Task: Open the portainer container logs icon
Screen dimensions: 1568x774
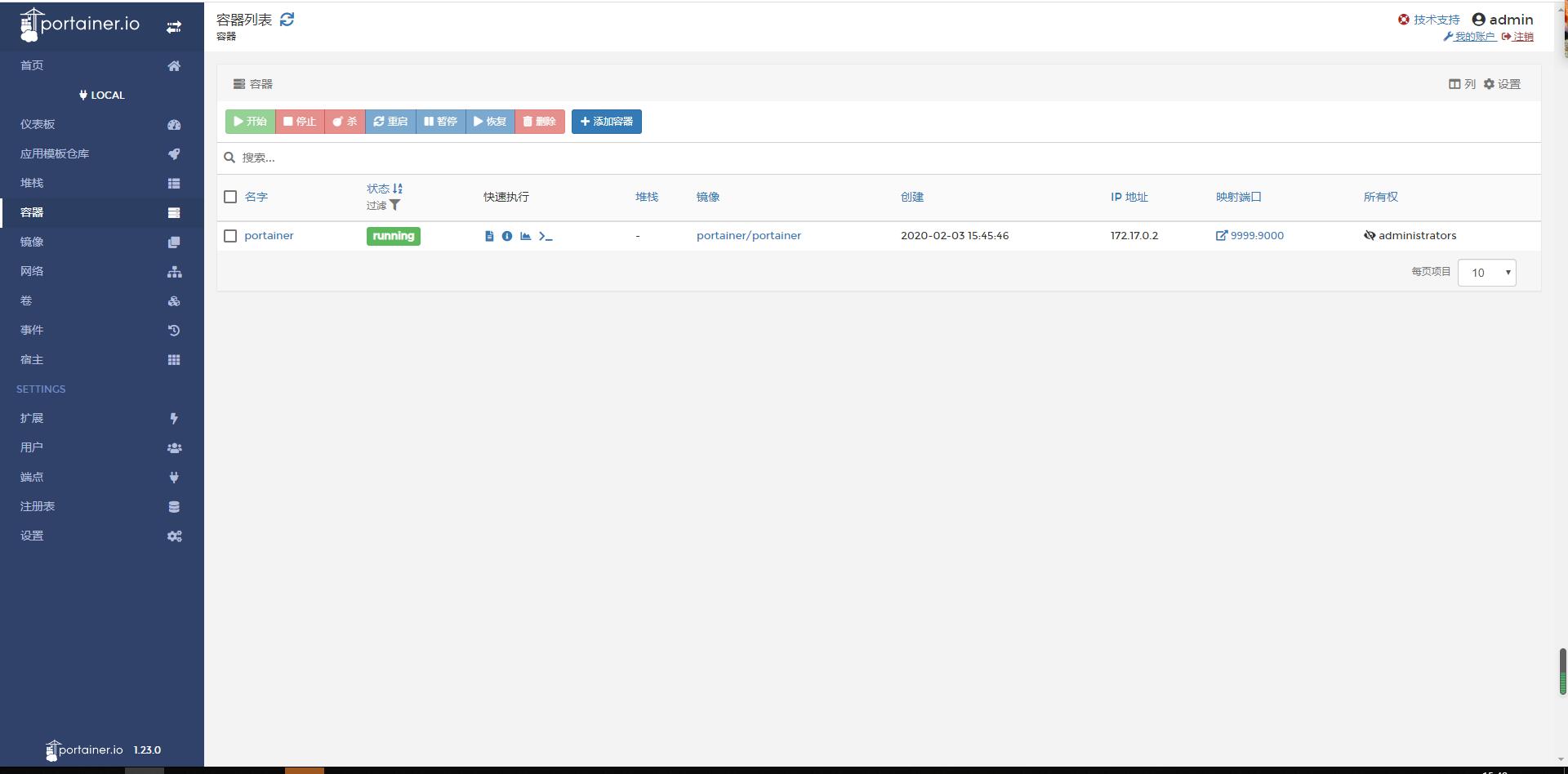Action: click(489, 236)
